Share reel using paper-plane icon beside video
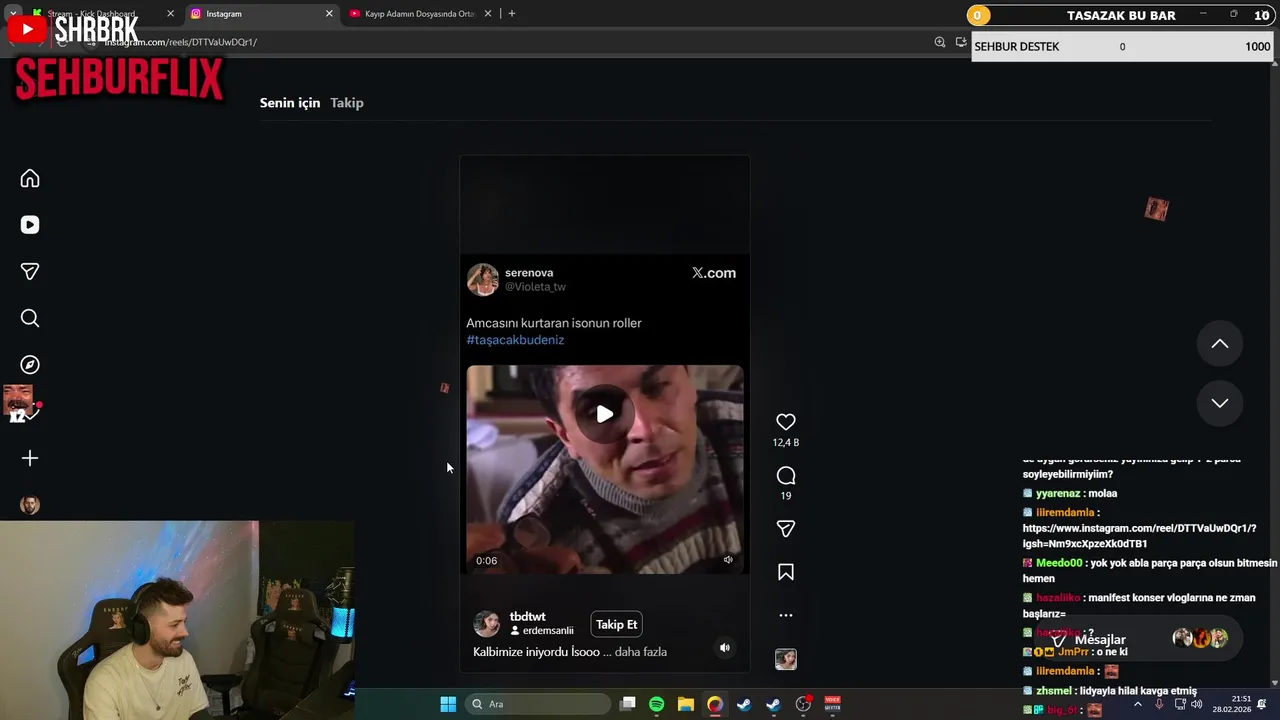 click(x=786, y=528)
